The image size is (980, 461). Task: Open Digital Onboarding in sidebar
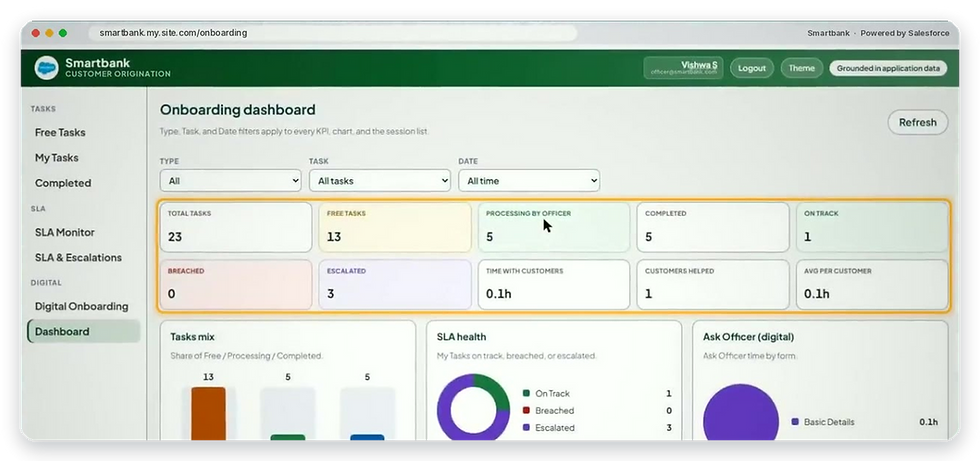(81, 306)
